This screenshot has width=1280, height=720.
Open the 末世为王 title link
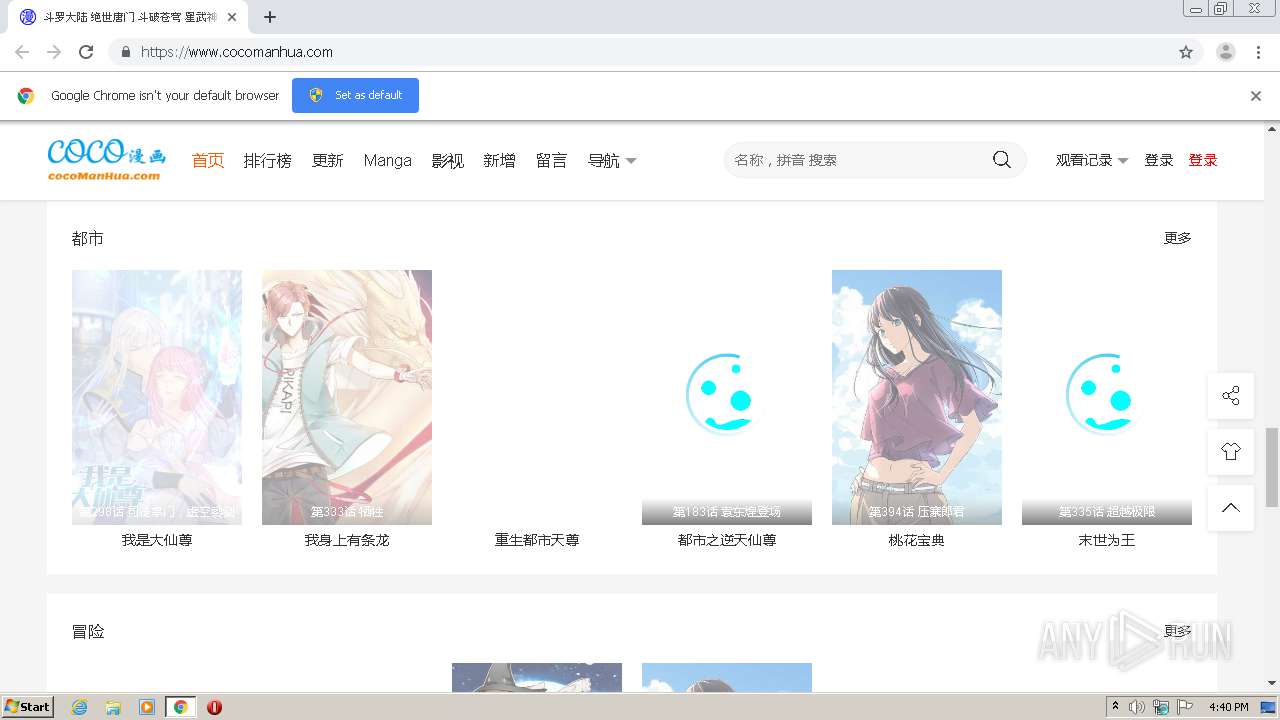coord(1107,540)
